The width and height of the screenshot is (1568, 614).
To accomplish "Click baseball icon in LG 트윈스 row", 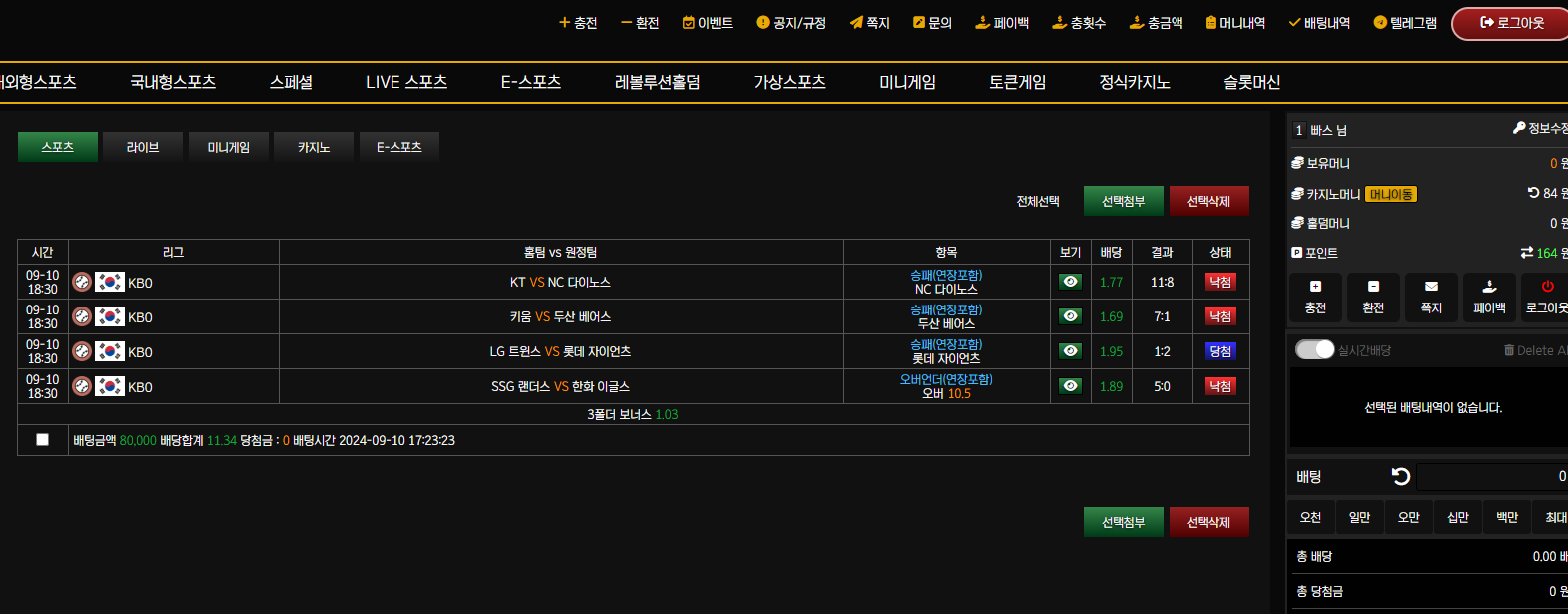I will [82, 351].
